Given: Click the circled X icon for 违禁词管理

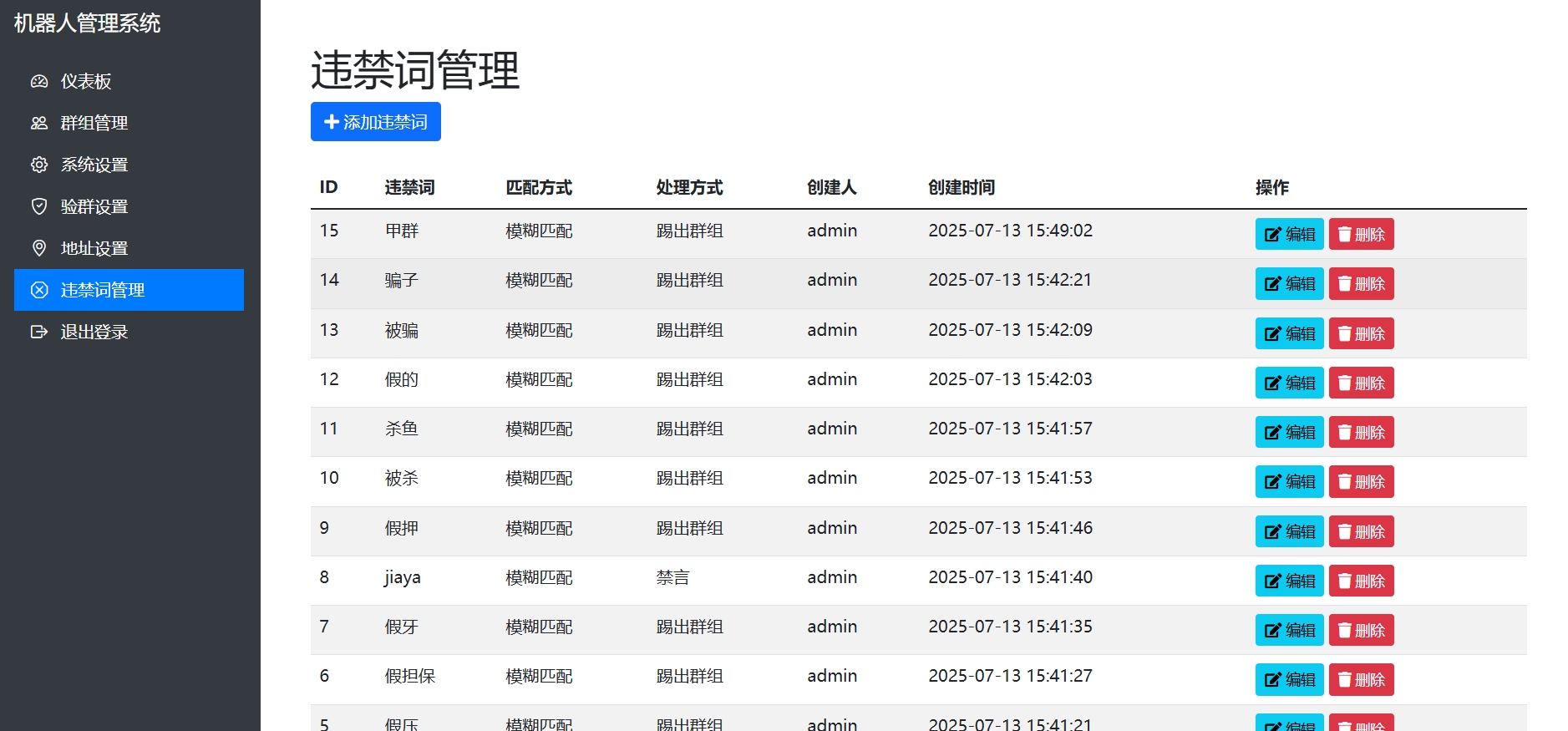Looking at the screenshot, I should pyautogui.click(x=39, y=290).
